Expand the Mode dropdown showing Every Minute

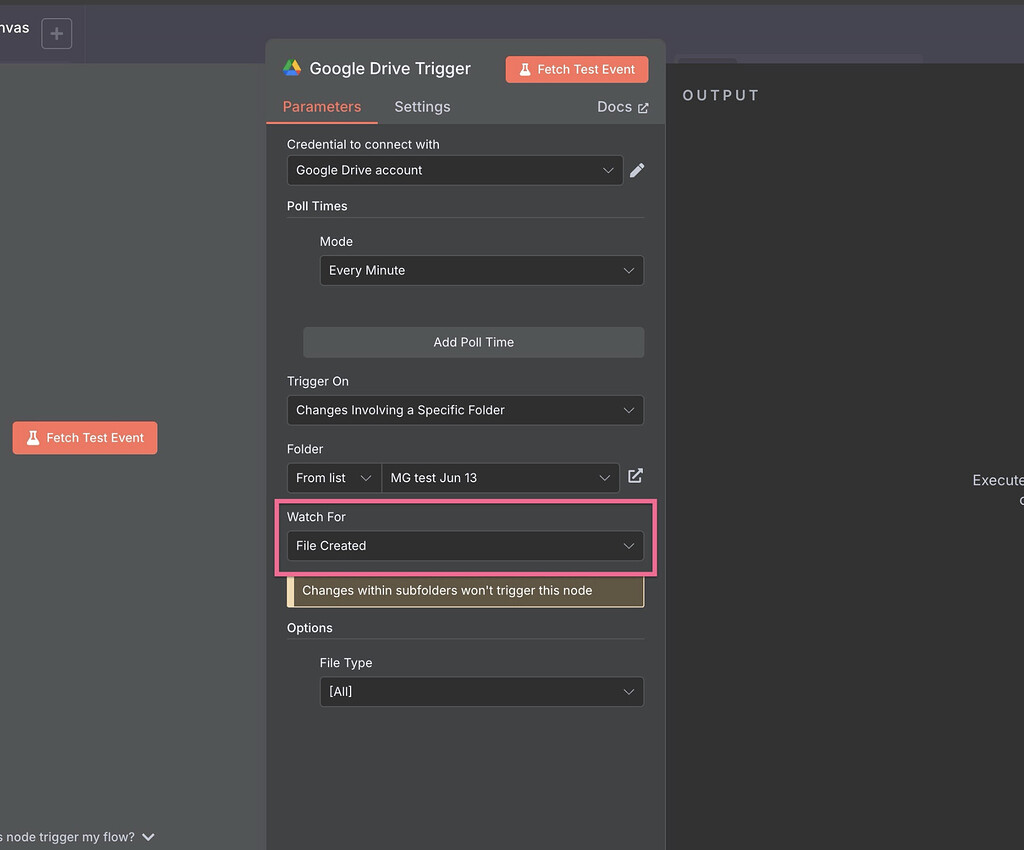(481, 270)
